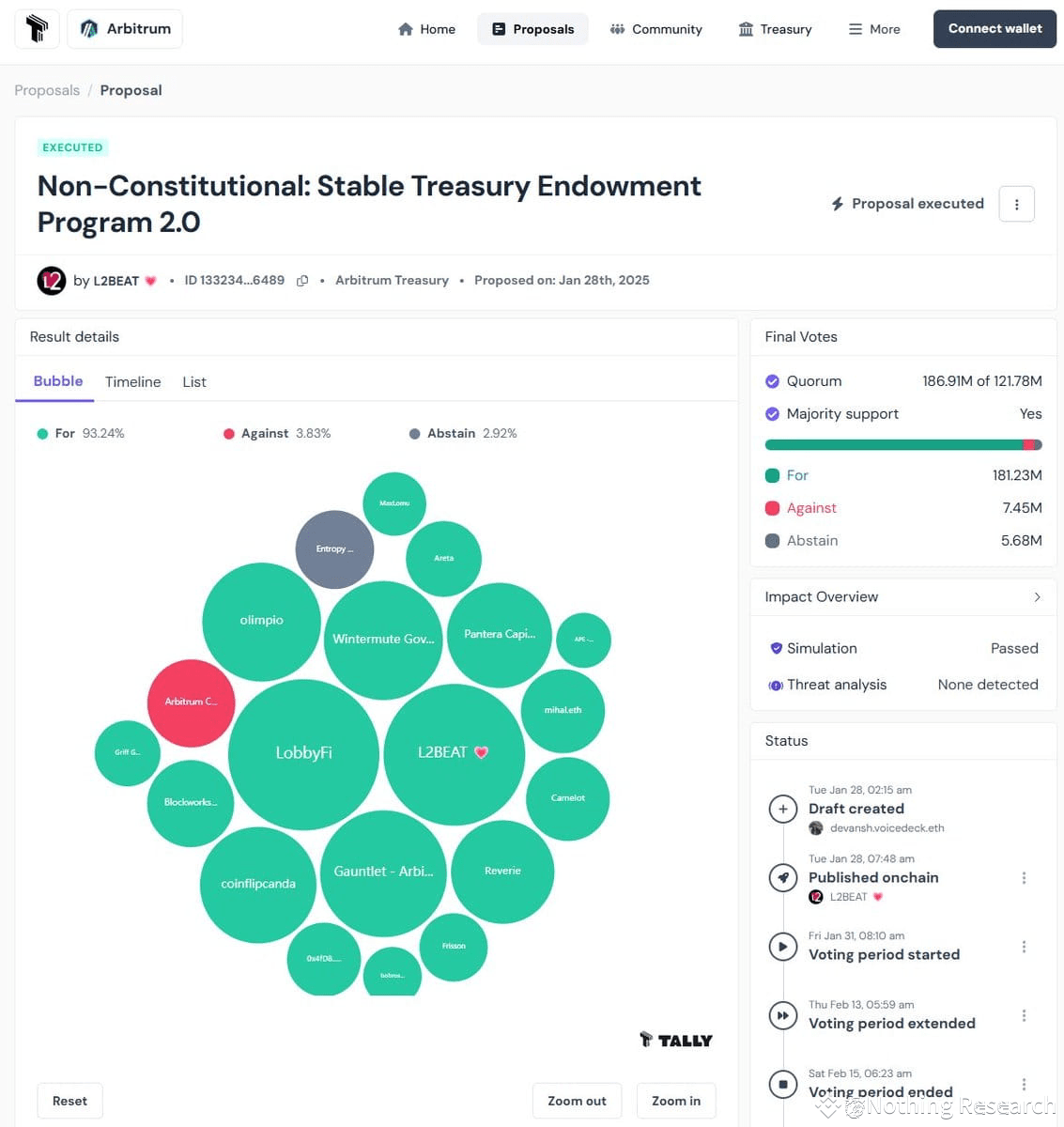Switch to the List tab

[x=194, y=381]
